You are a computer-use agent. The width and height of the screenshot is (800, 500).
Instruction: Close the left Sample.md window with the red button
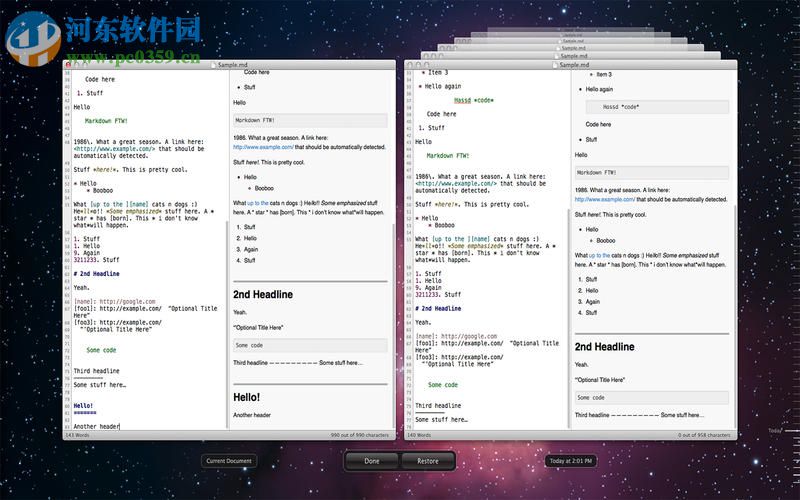point(68,65)
